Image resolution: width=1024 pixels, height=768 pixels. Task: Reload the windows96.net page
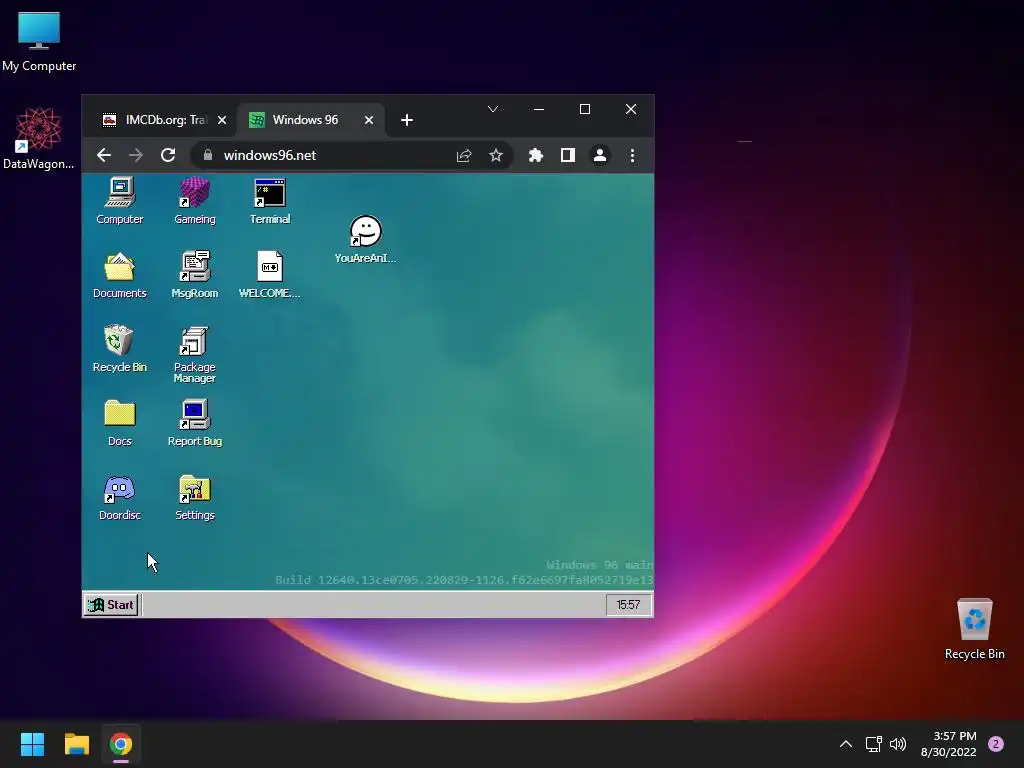pos(168,155)
